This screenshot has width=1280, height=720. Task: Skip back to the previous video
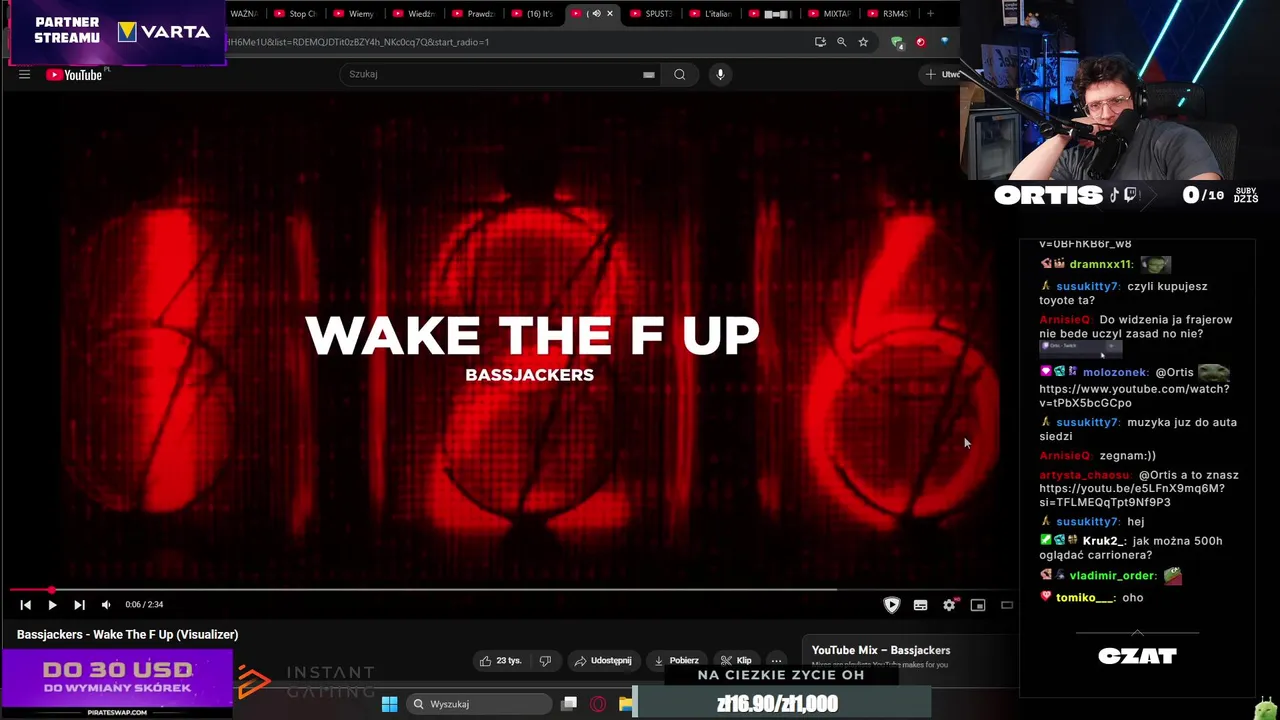click(x=26, y=604)
